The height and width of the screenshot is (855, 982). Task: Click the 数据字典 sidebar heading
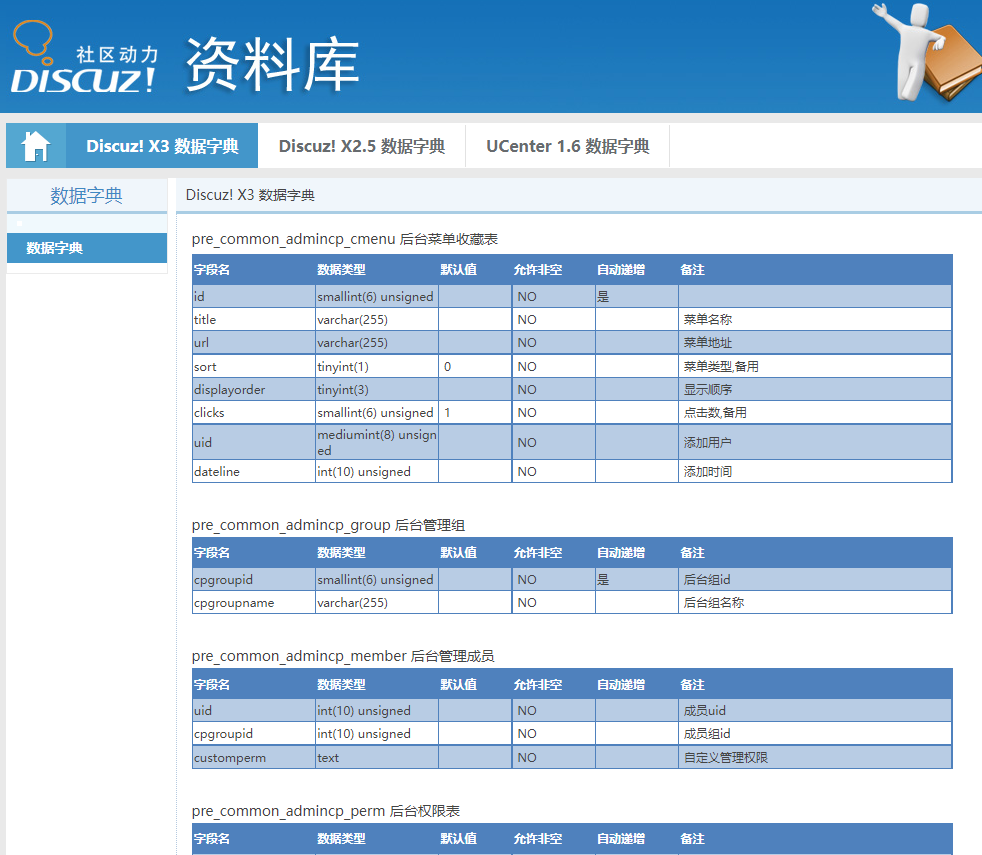click(x=86, y=196)
